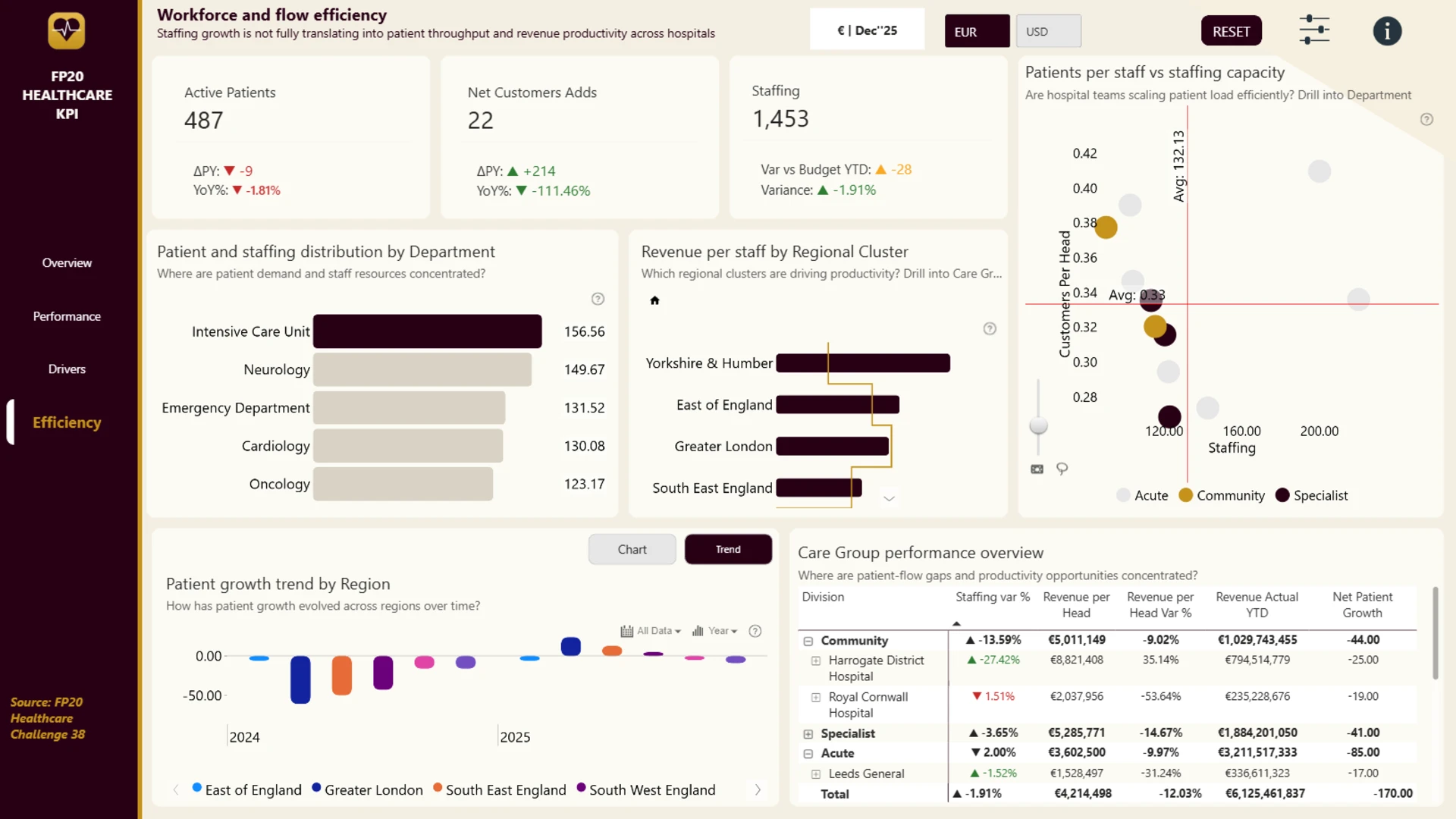Screen dimensions: 1456x819
Task: Click the lasso select icon below scatter
Action: 1062,469
